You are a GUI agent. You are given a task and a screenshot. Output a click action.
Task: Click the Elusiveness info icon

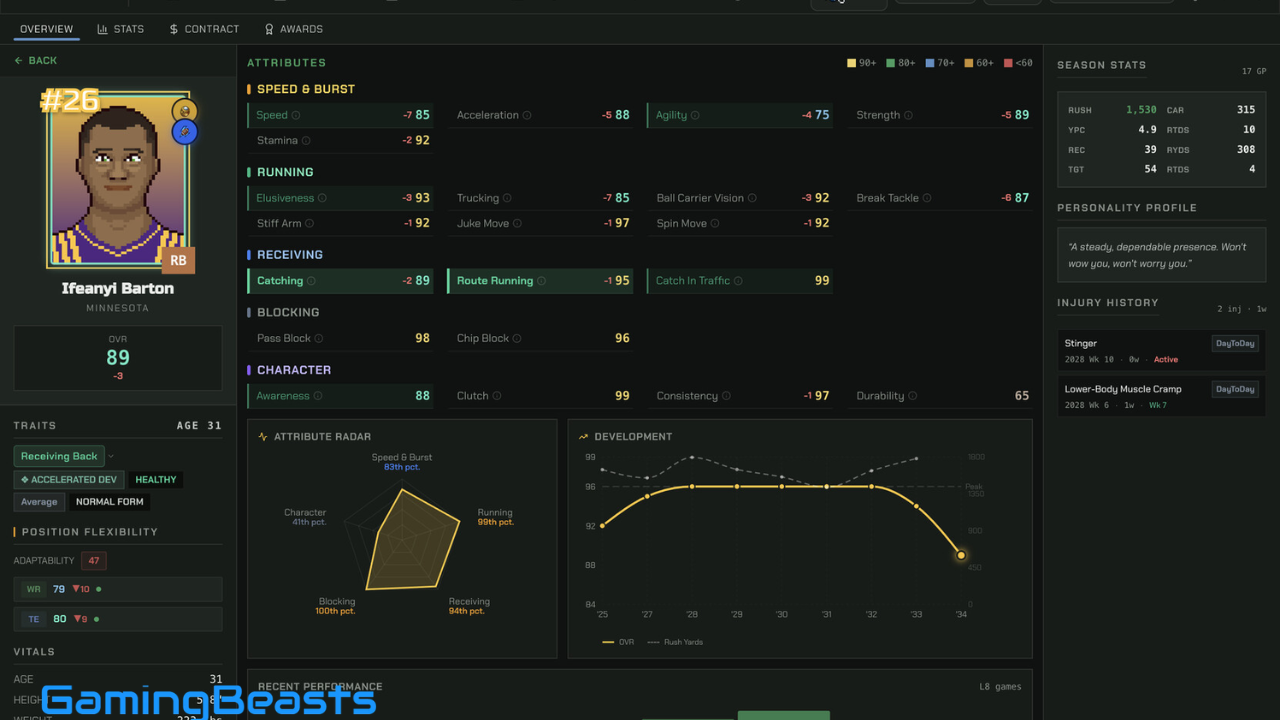(322, 198)
